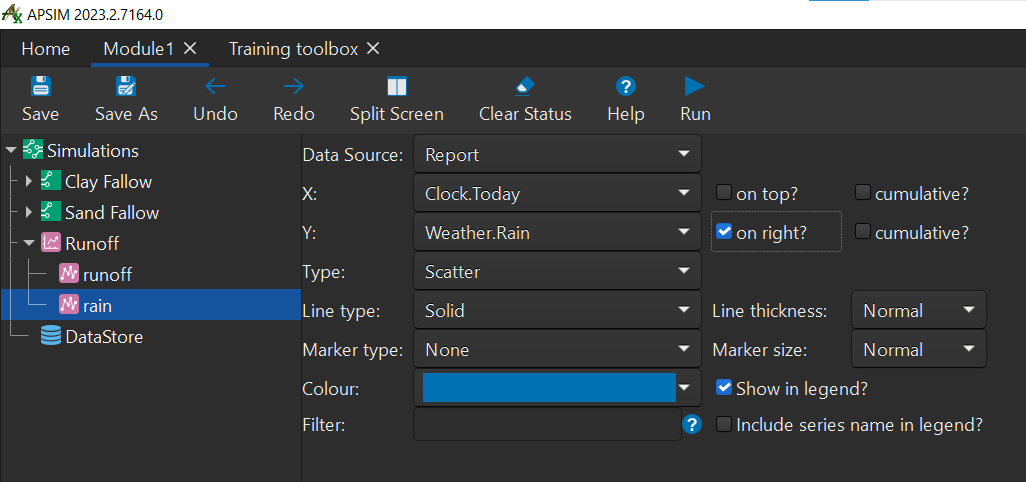Image resolution: width=1026 pixels, height=482 pixels.
Task: Click the APSIM application logo icon
Action: [12, 14]
